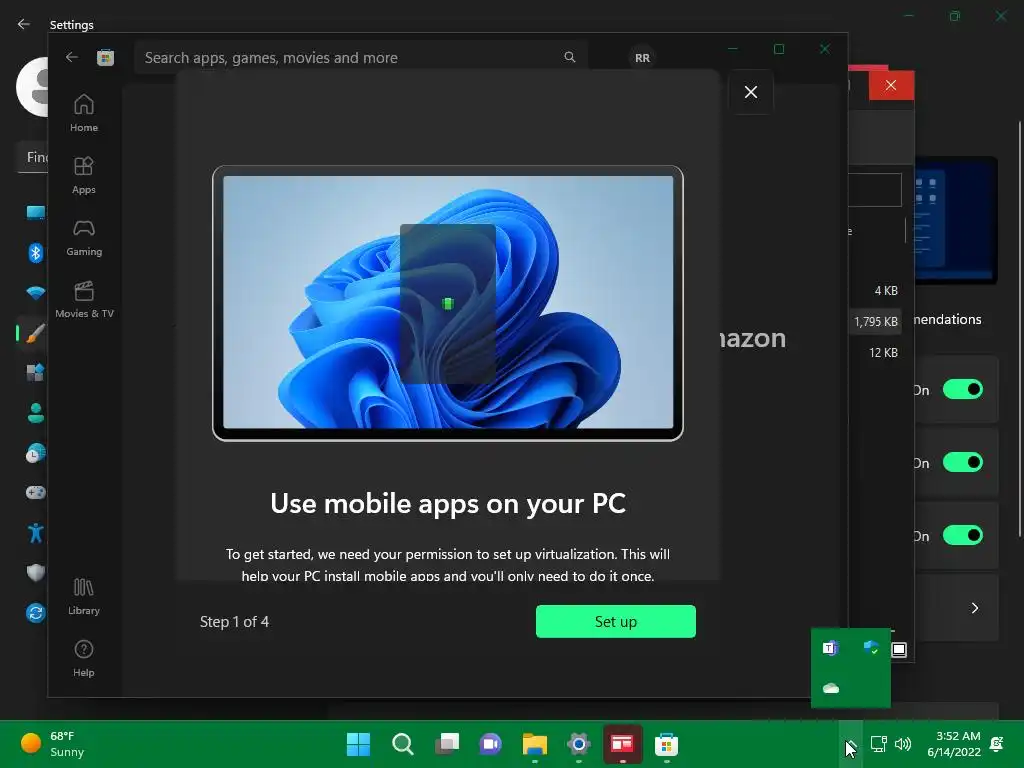Toggle the second On switch in Settings
The image size is (1024, 768).
(963, 462)
